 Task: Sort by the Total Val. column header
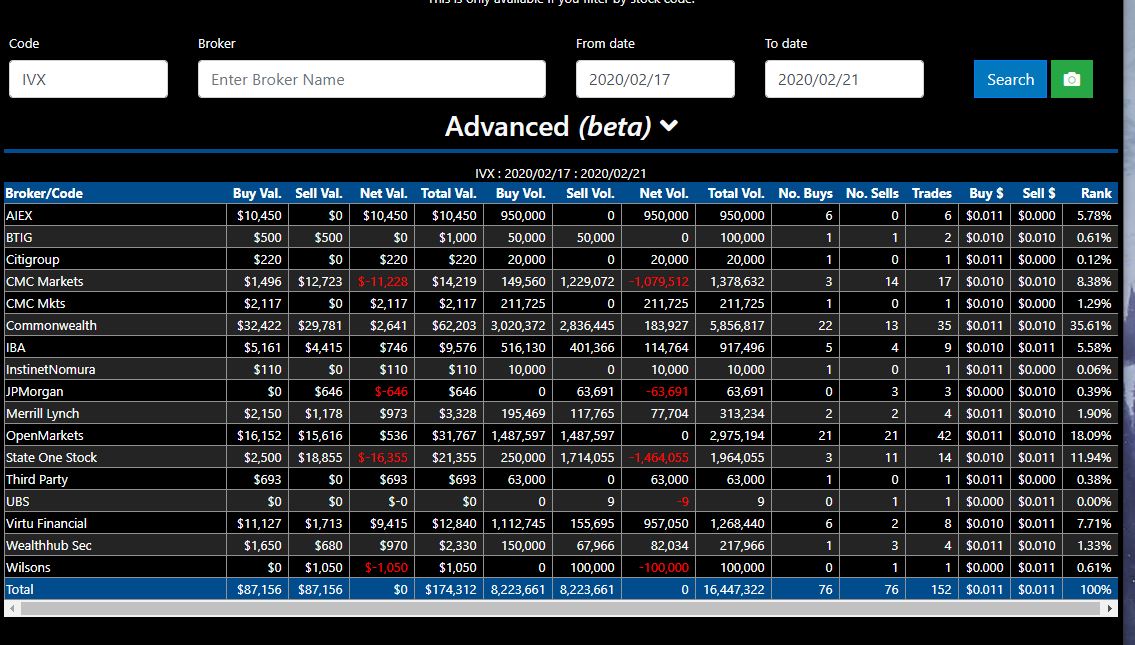(x=449, y=193)
